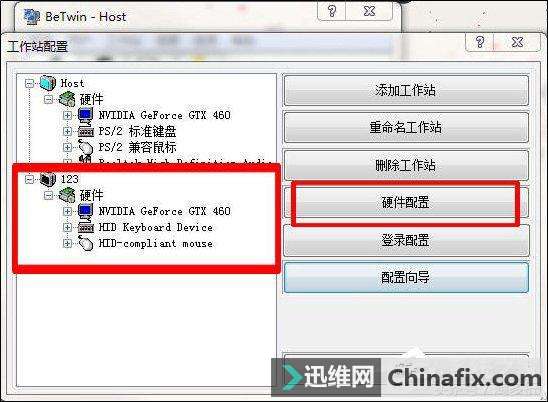Click the HID-compliant mouse icon
548x402 pixels.
pos(85,243)
